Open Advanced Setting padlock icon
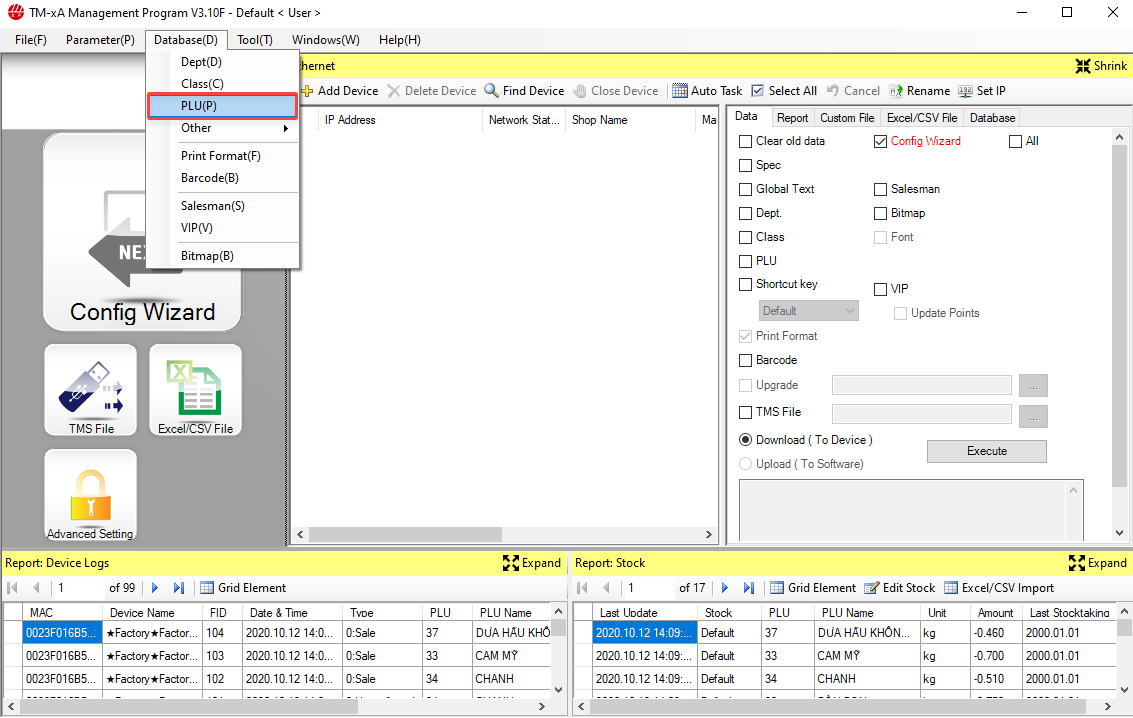1133x718 pixels. pyautogui.click(x=90, y=496)
